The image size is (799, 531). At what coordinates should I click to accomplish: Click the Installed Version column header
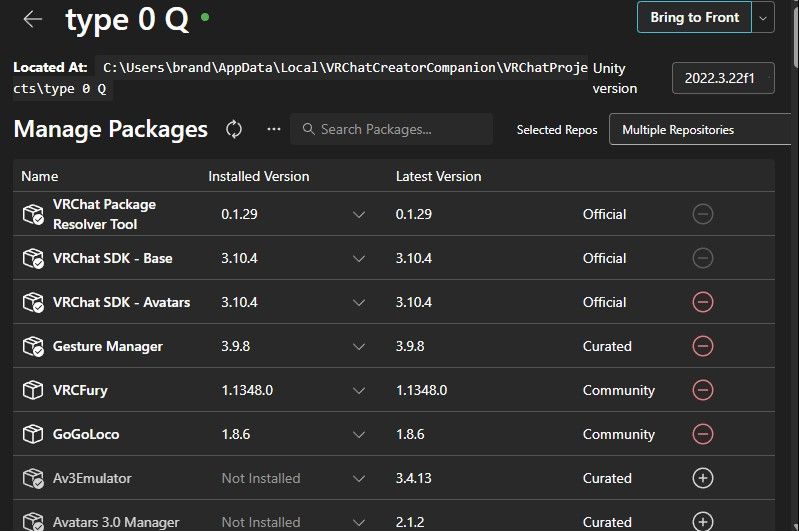[259, 176]
